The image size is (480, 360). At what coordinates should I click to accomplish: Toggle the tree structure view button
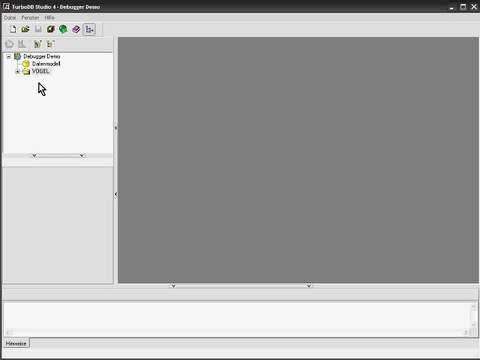coord(89,29)
